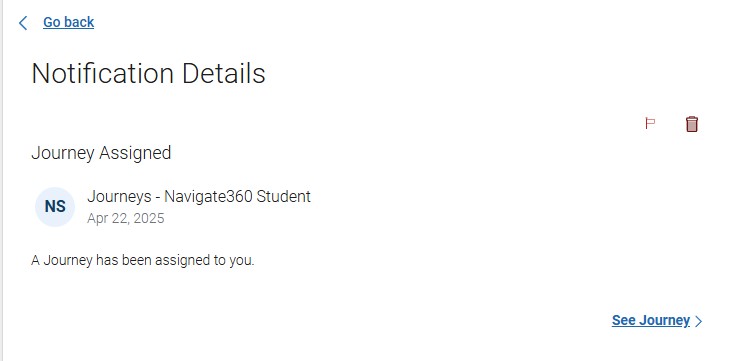Click the gray vertical bar at left edge
This screenshot has height=361, width=733.
[x=1, y=180]
